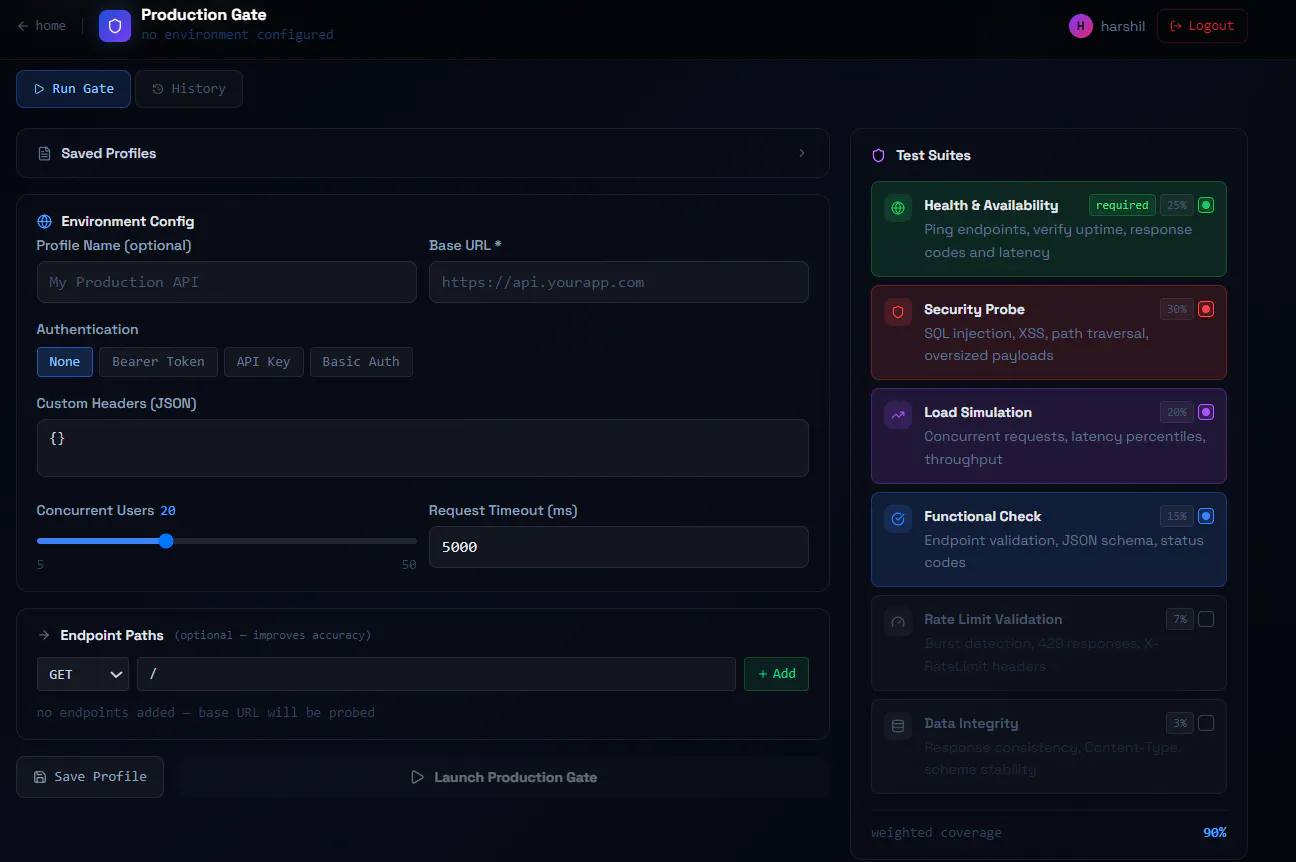Viewport: 1296px width, 862px height.
Task: Click the 90% weighted coverage value
Action: click(x=1215, y=833)
